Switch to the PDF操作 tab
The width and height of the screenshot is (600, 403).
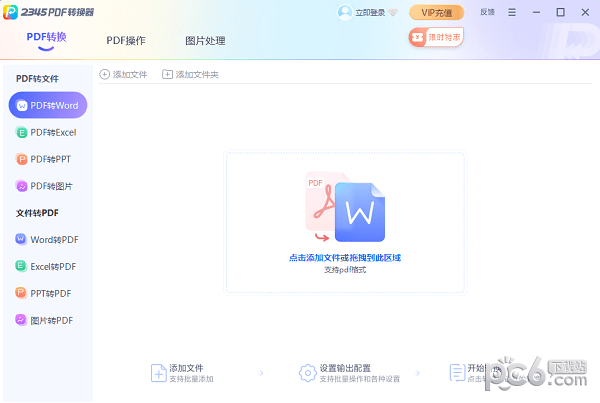(x=126, y=41)
